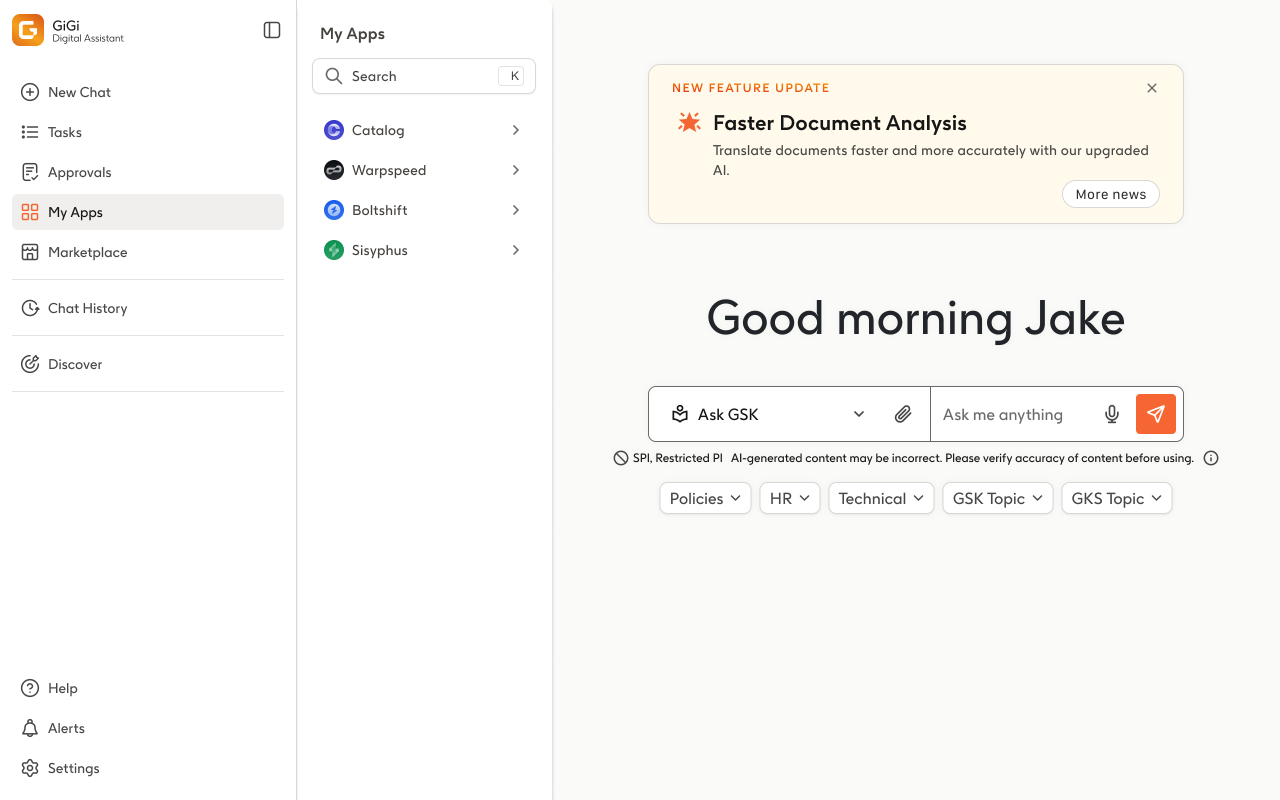This screenshot has height=800, width=1280.
Task: Open the Policies dropdown chip
Action: 705,498
